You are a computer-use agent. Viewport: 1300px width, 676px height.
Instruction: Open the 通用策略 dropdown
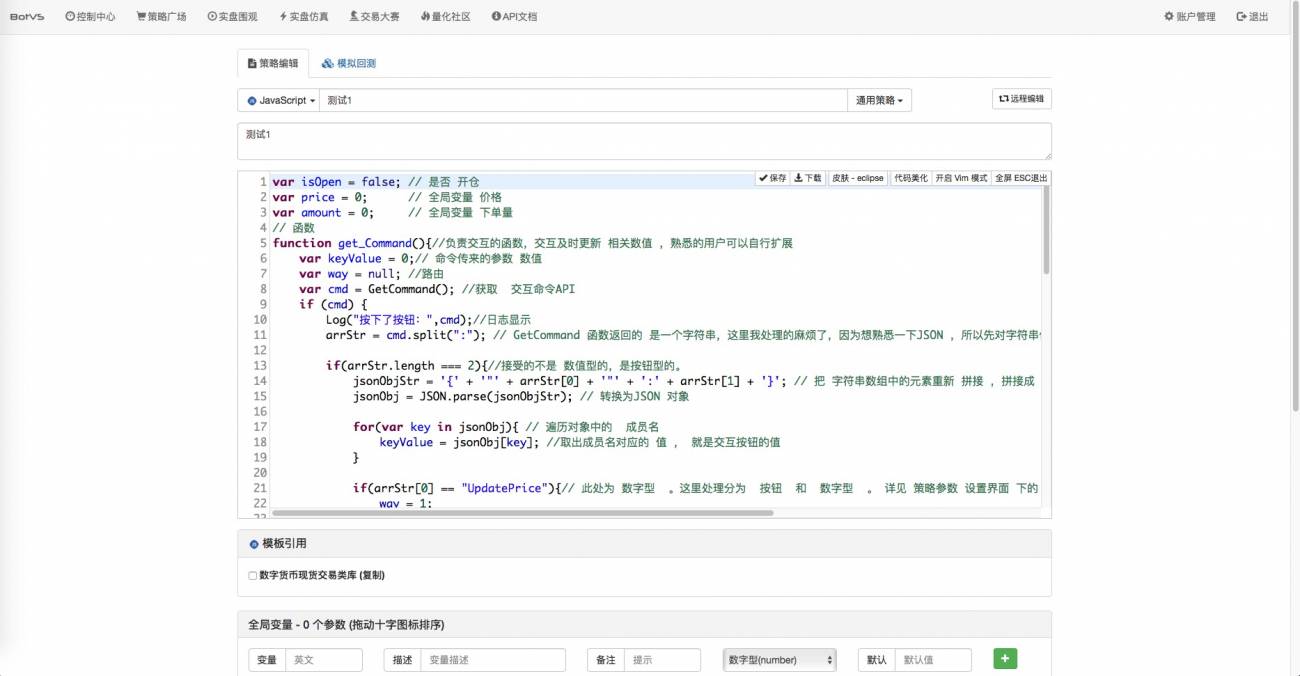[878, 100]
